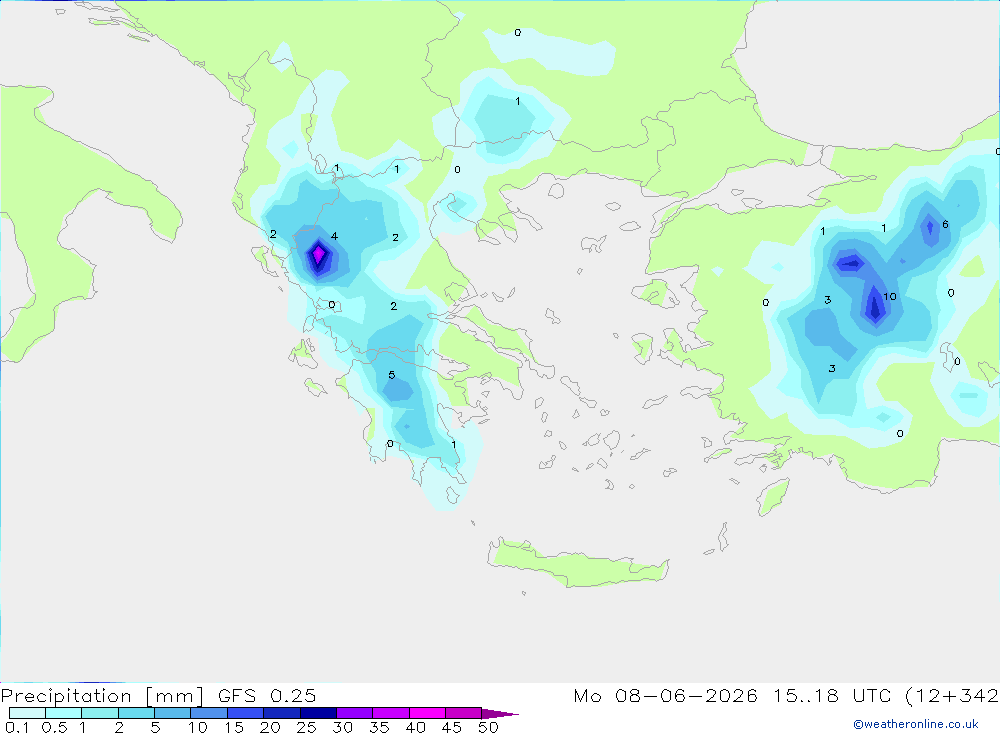Select the legend swatch between 30 and 35
Viewport: 1000px width, 733px height.
point(354,713)
